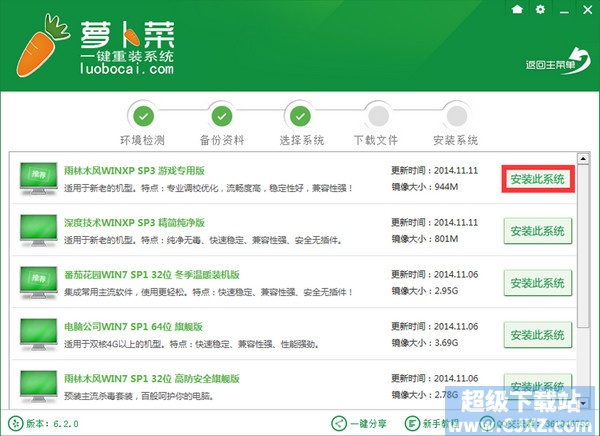Click the 环境检测 step checkmark circle
Screen dimensions: 600x436
point(143,116)
